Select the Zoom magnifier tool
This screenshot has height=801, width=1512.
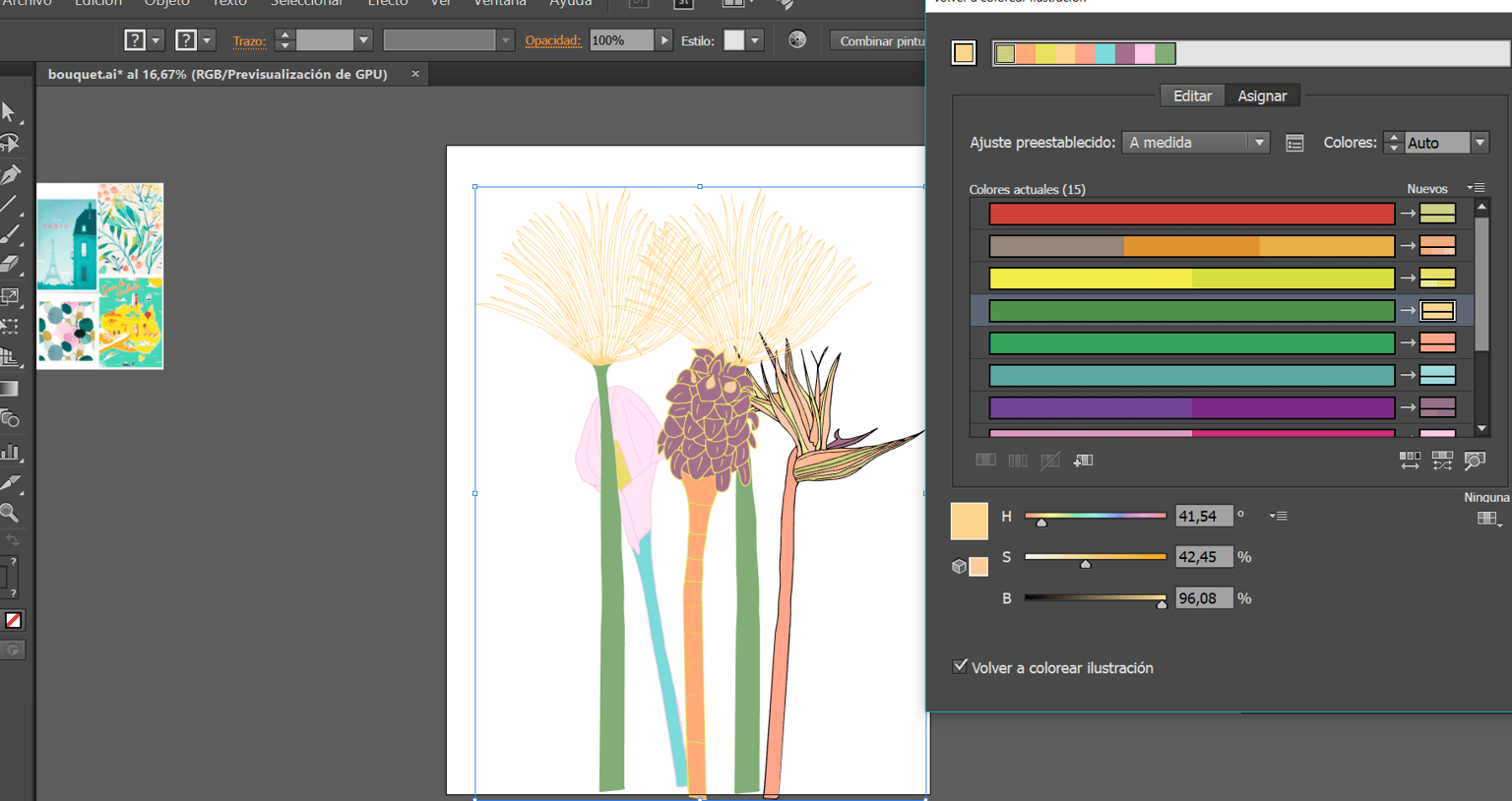point(10,513)
